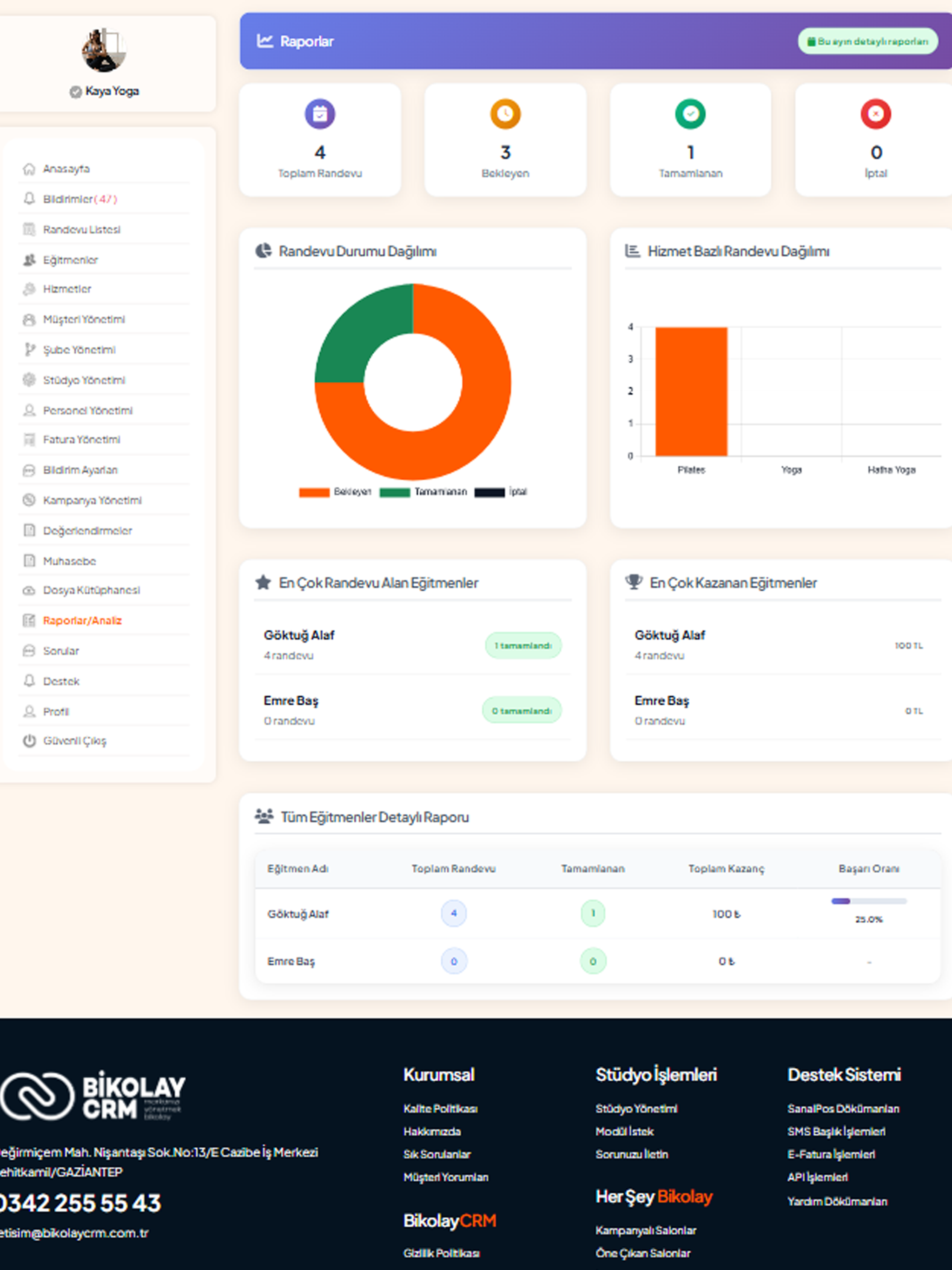952x1270 pixels.
Task: Click Kalite Politikası footer link
Action: [x=440, y=1109]
